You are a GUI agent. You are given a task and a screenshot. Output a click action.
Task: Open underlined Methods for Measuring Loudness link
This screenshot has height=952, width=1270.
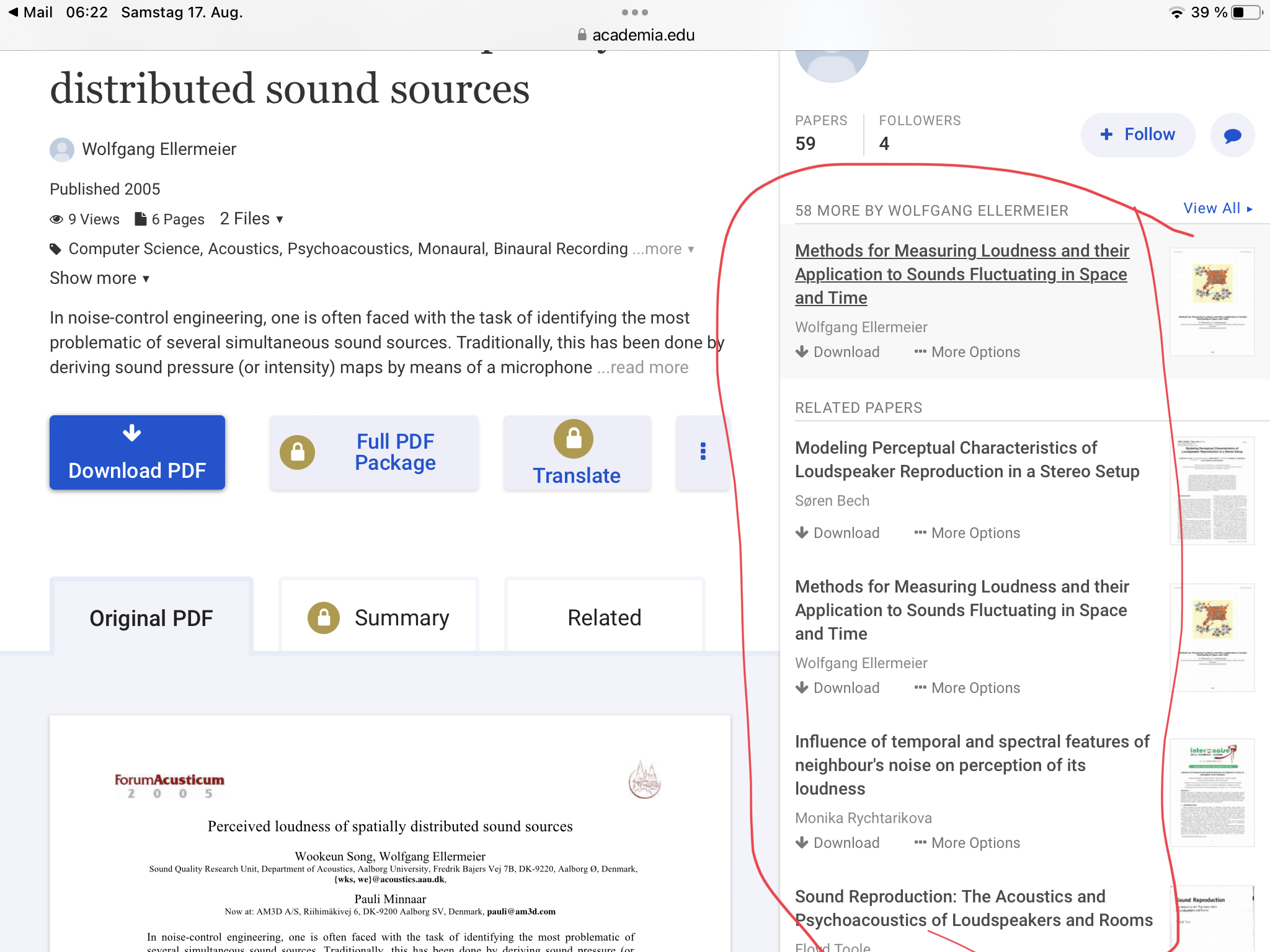tap(962, 274)
